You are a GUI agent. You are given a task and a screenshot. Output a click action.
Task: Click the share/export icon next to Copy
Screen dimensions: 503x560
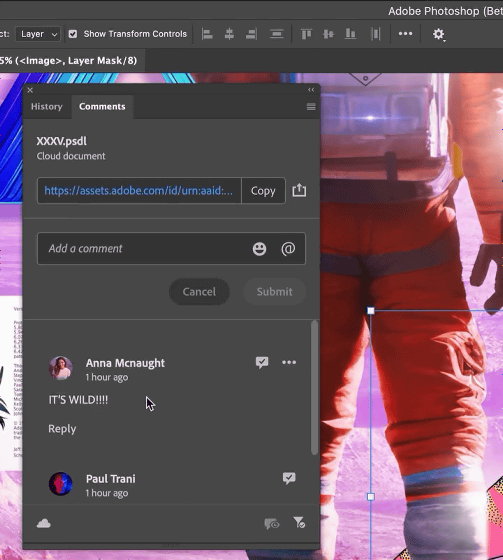(x=299, y=190)
